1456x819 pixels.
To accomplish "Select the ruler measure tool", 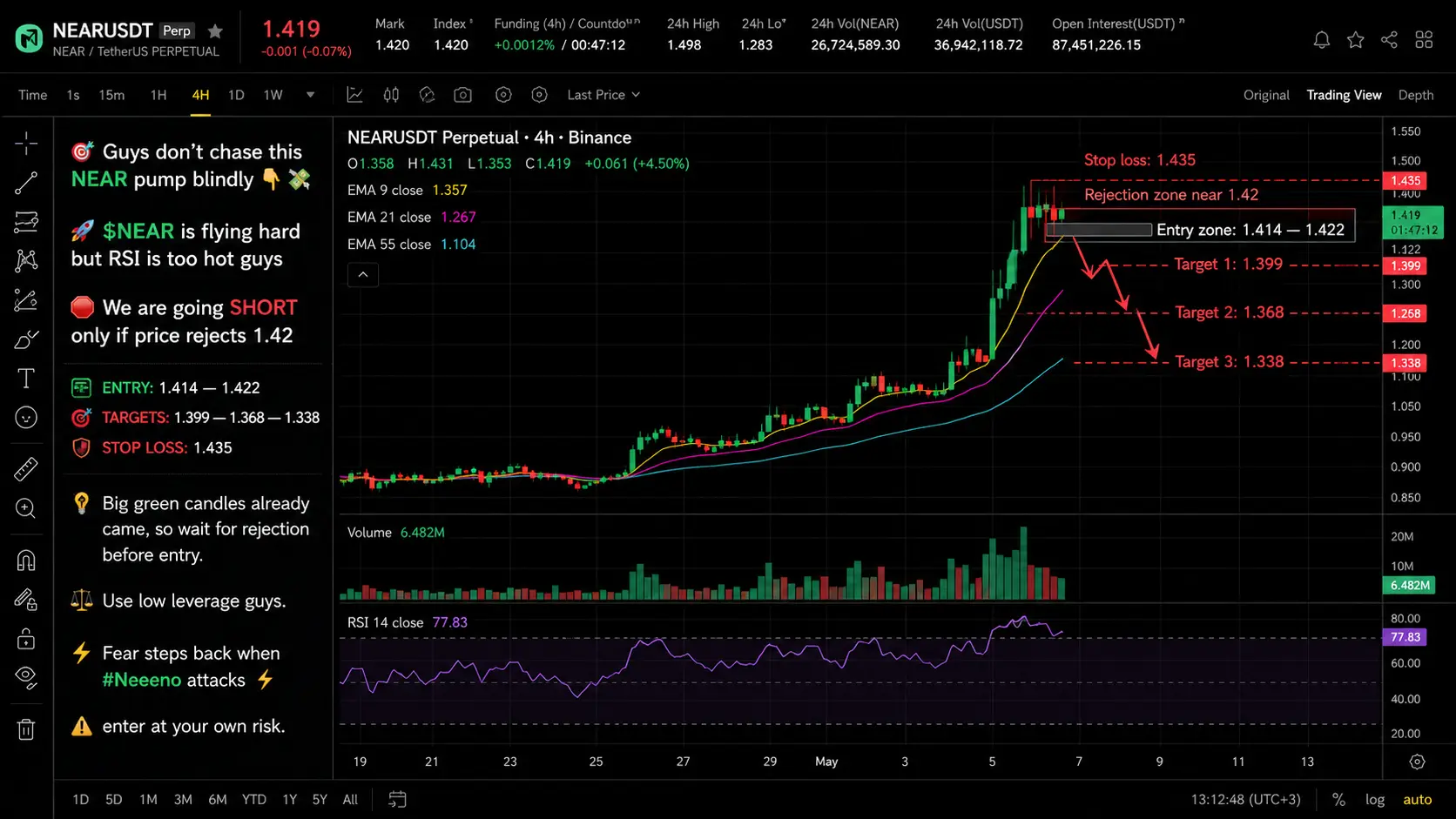I will (26, 469).
